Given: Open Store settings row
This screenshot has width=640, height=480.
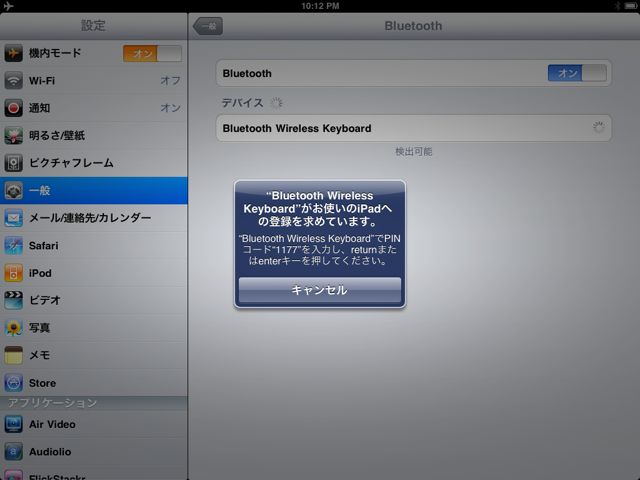Looking at the screenshot, I should point(93,383).
